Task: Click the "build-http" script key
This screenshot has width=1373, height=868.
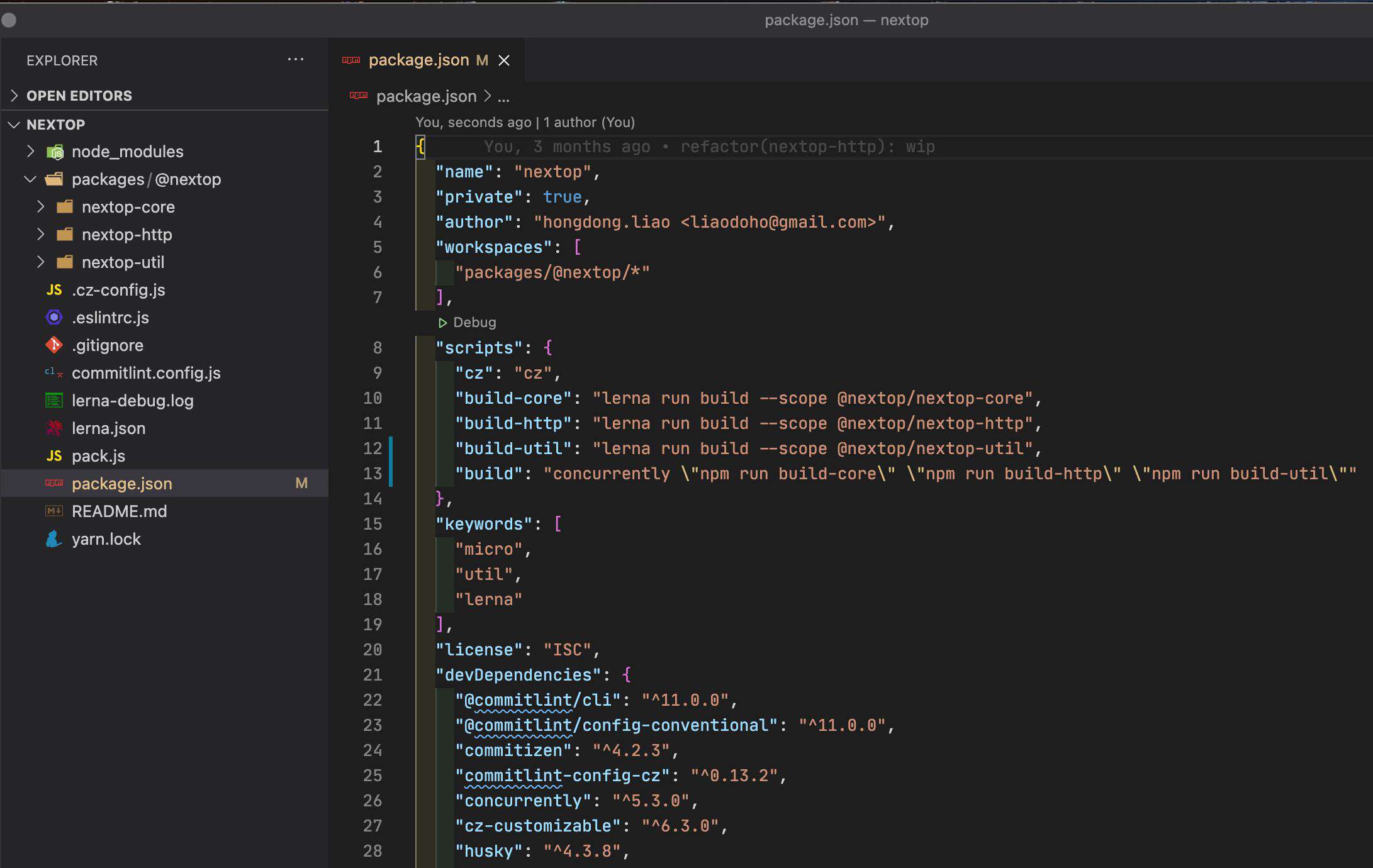Action: (x=513, y=423)
